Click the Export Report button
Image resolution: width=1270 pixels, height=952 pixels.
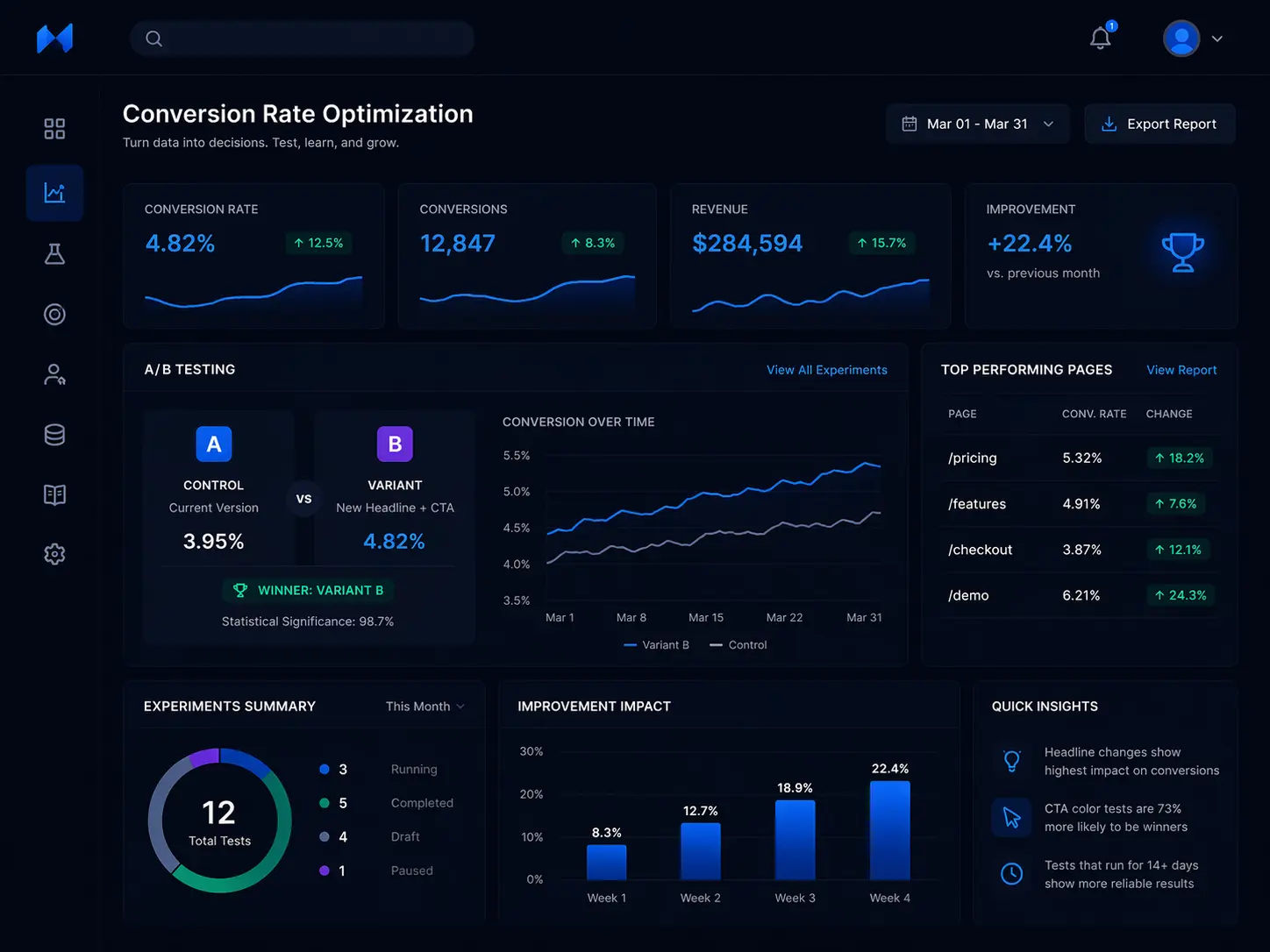1159,124
